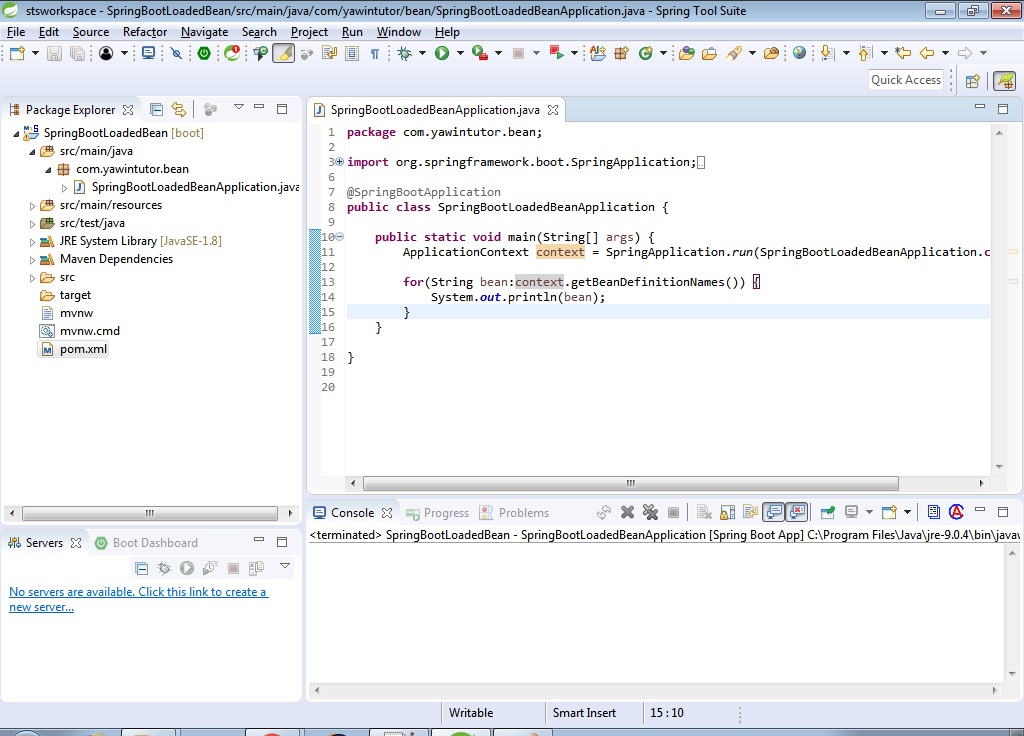Screen dimensions: 1024x736
Task: Click the new server creation link
Action: tap(135, 592)
